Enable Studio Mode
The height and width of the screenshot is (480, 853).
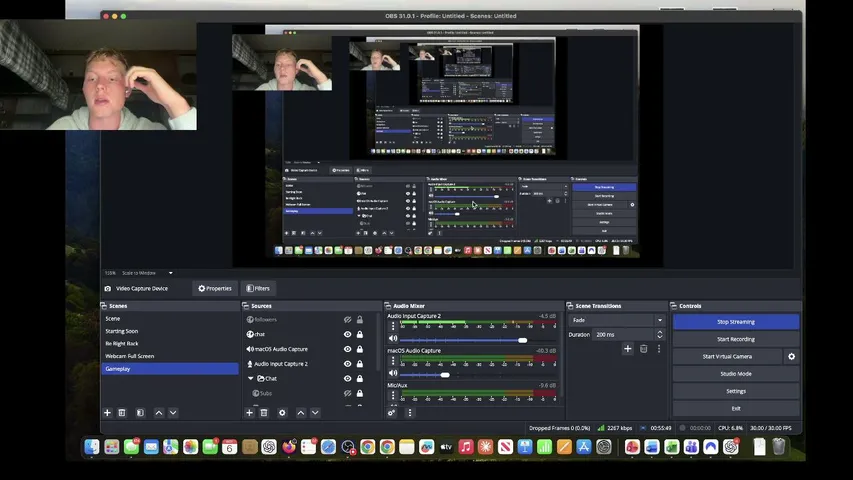735,374
